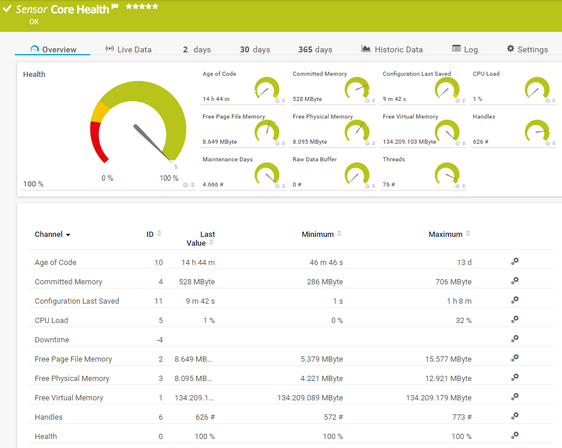The height and width of the screenshot is (448, 562).
Task: Click the Free Physical Memory gauge dial
Action: pos(357,131)
